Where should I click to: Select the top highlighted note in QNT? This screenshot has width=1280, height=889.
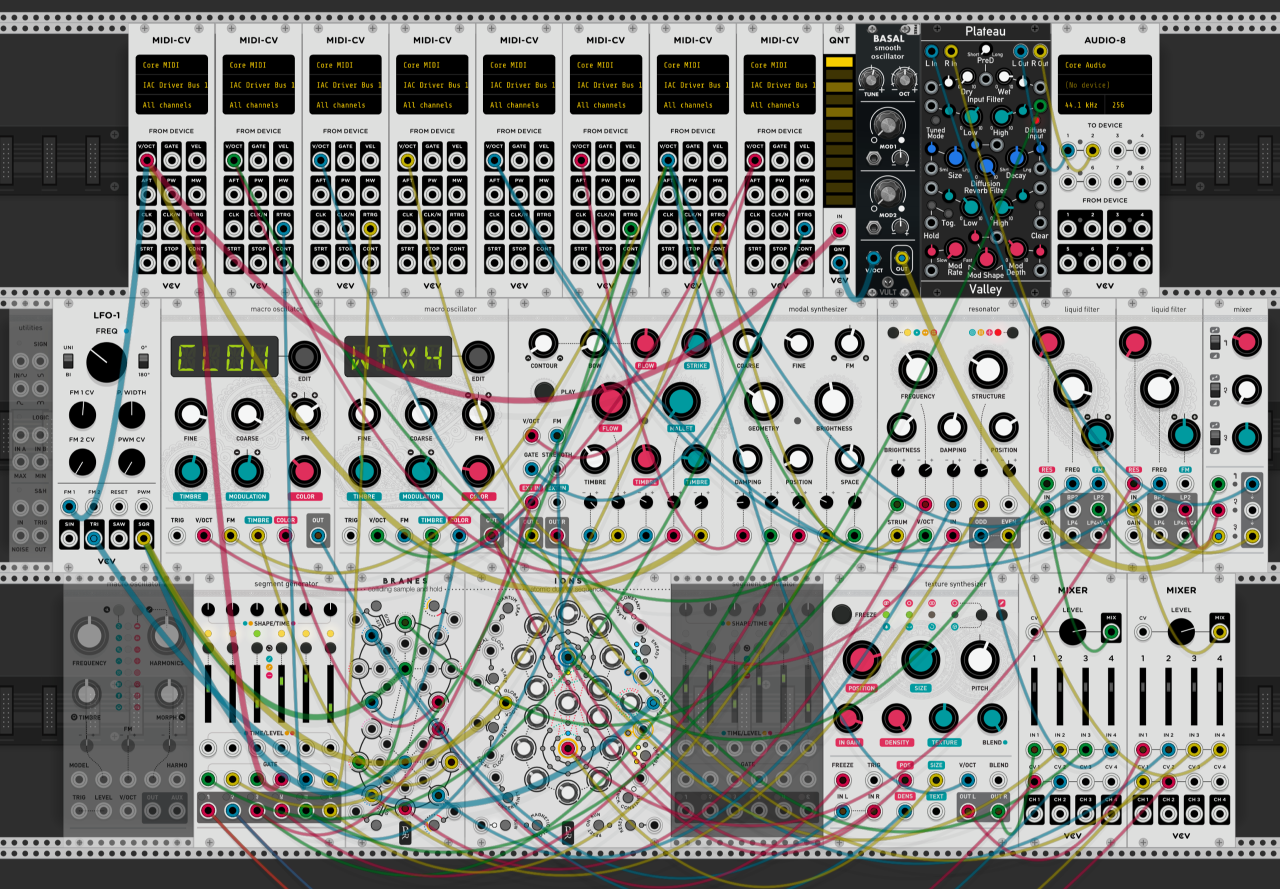tap(839, 62)
